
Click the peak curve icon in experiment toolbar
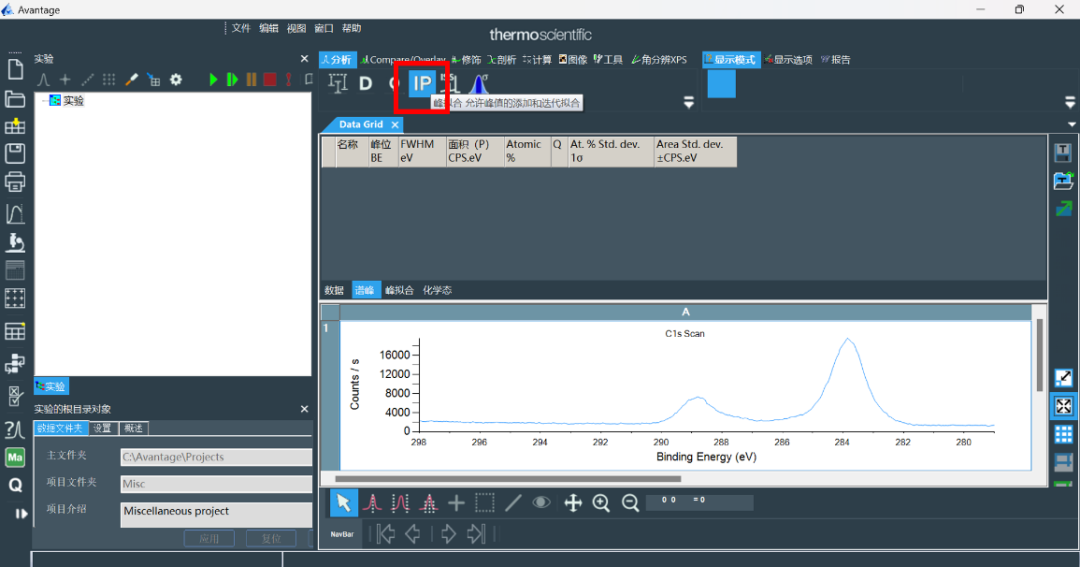[x=43, y=79]
